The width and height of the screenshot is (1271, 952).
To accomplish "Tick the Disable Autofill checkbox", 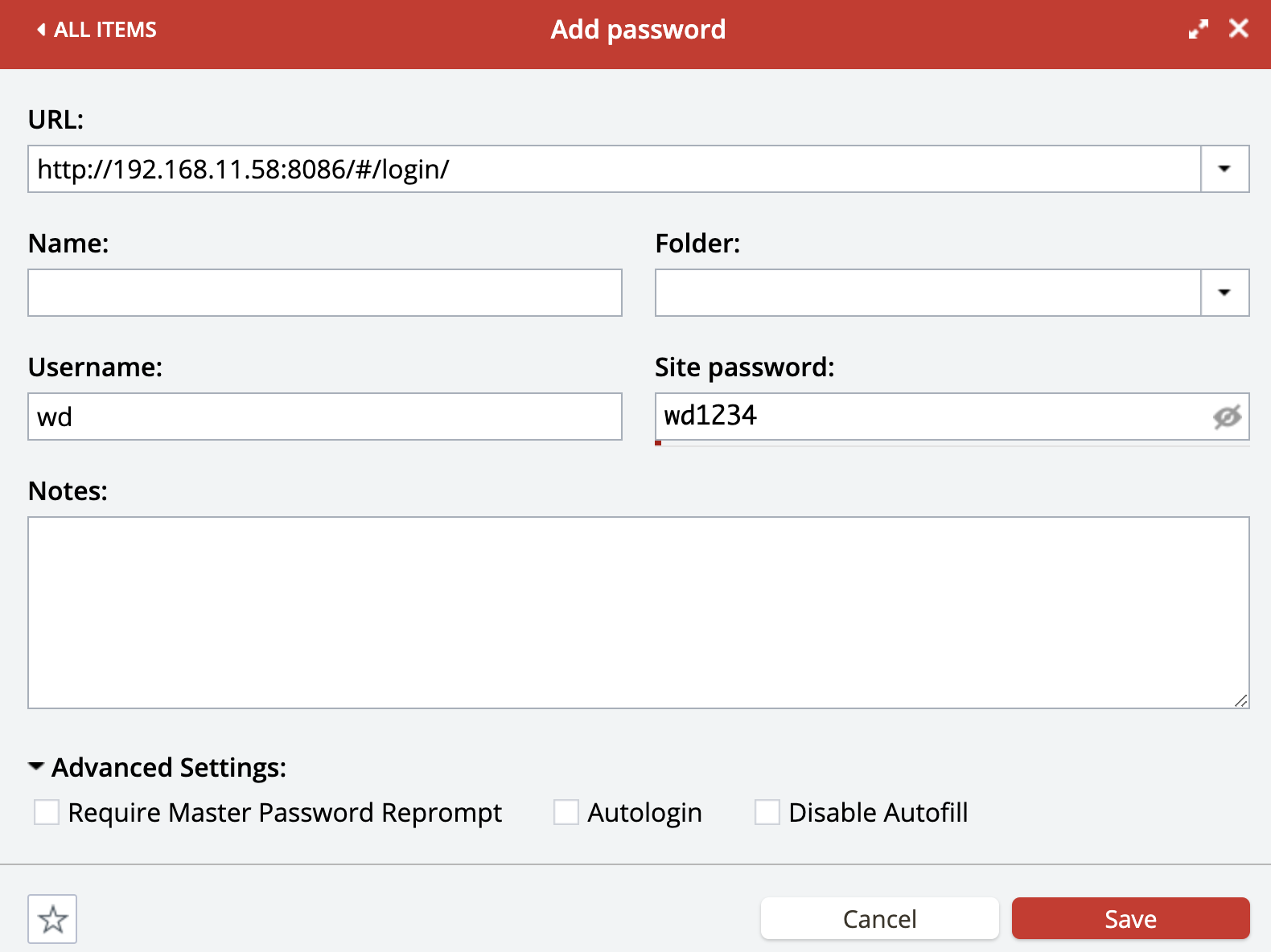I will click(767, 812).
